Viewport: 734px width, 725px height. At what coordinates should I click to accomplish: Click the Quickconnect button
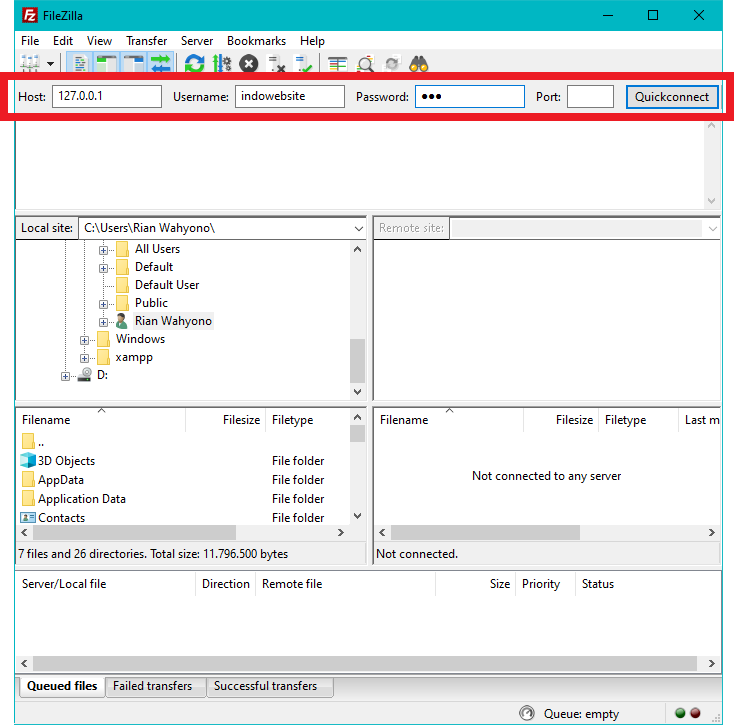(x=672, y=96)
